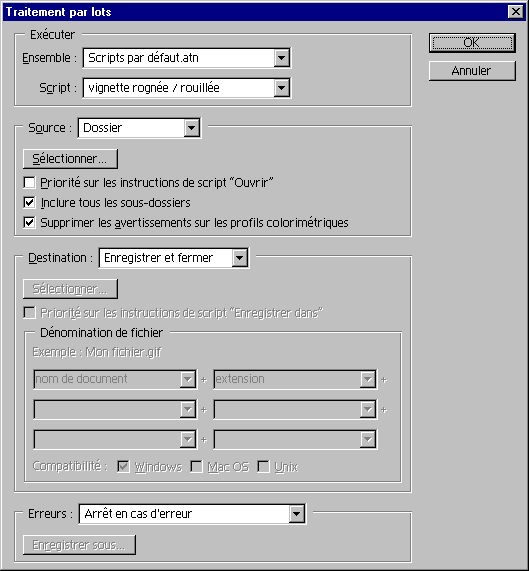Click the Annuler button

point(472,71)
